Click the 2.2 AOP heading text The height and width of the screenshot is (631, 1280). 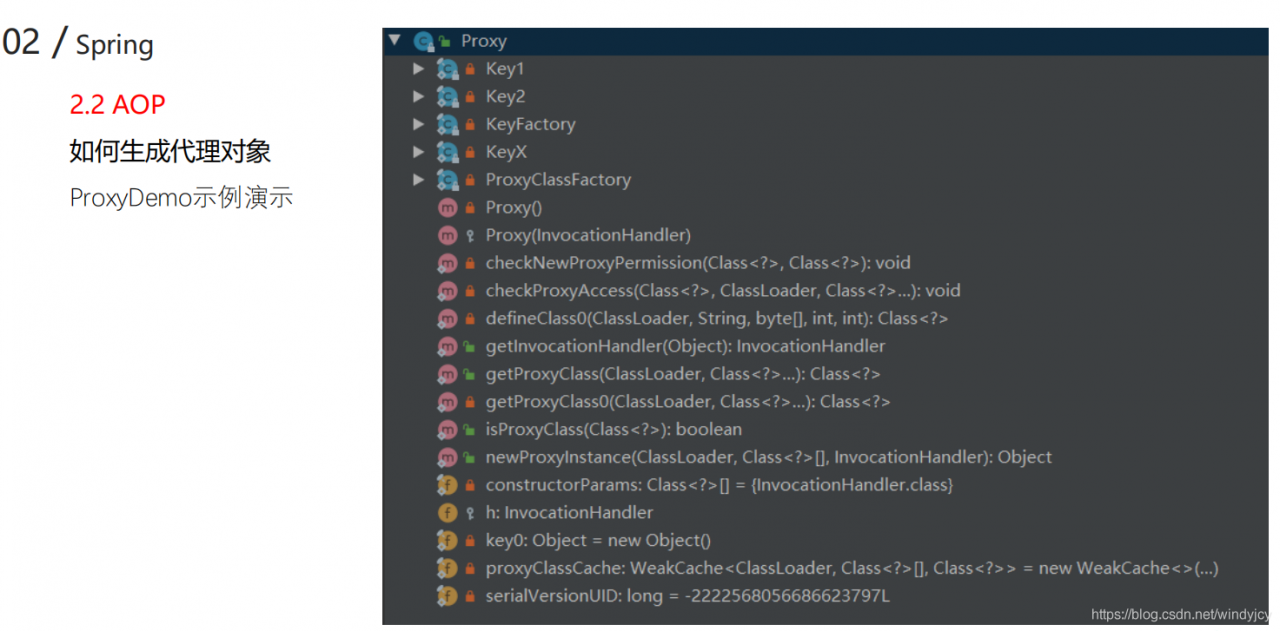point(117,105)
